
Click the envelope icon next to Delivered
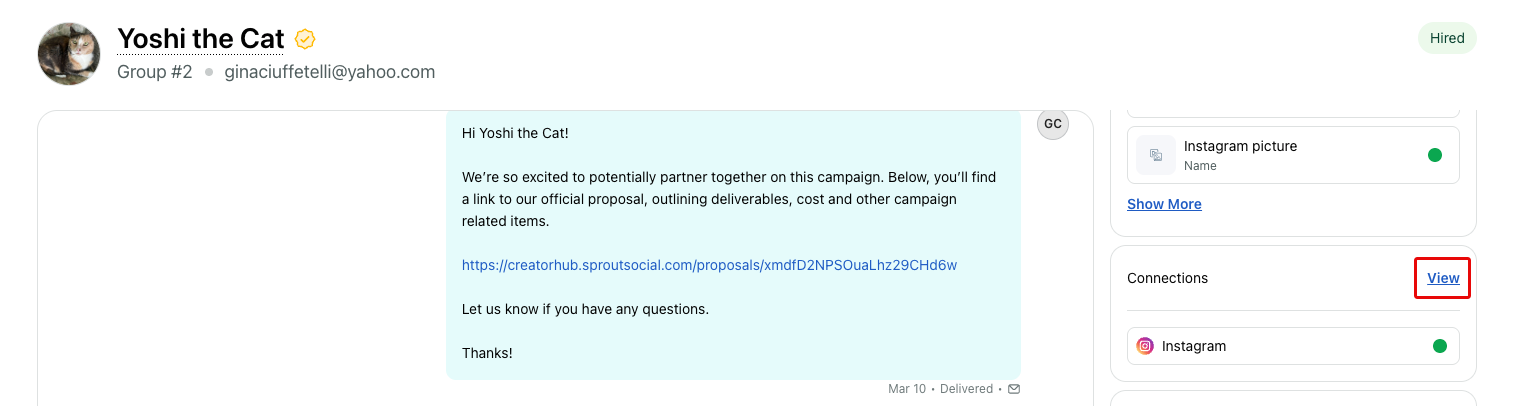tap(1014, 389)
